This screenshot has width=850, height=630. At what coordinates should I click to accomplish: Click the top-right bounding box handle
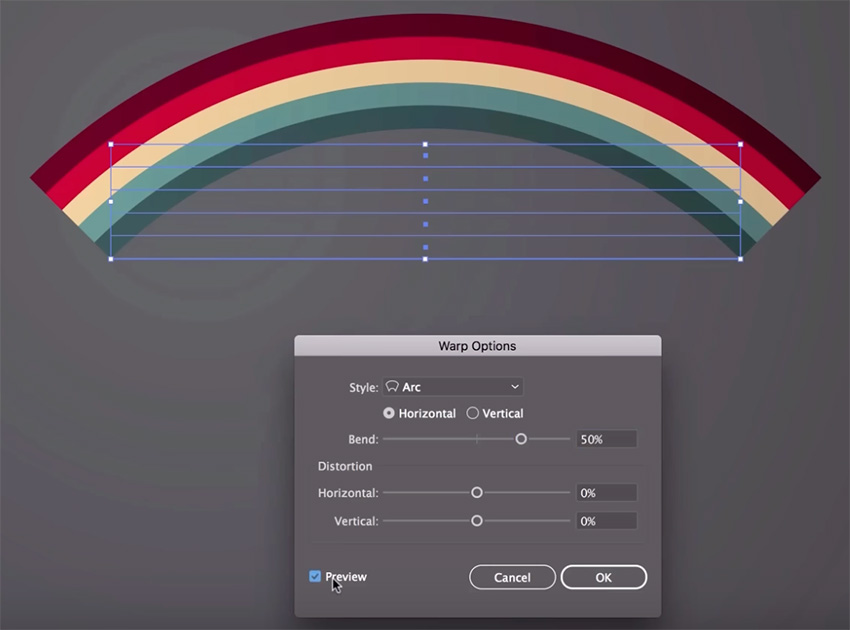pos(740,144)
